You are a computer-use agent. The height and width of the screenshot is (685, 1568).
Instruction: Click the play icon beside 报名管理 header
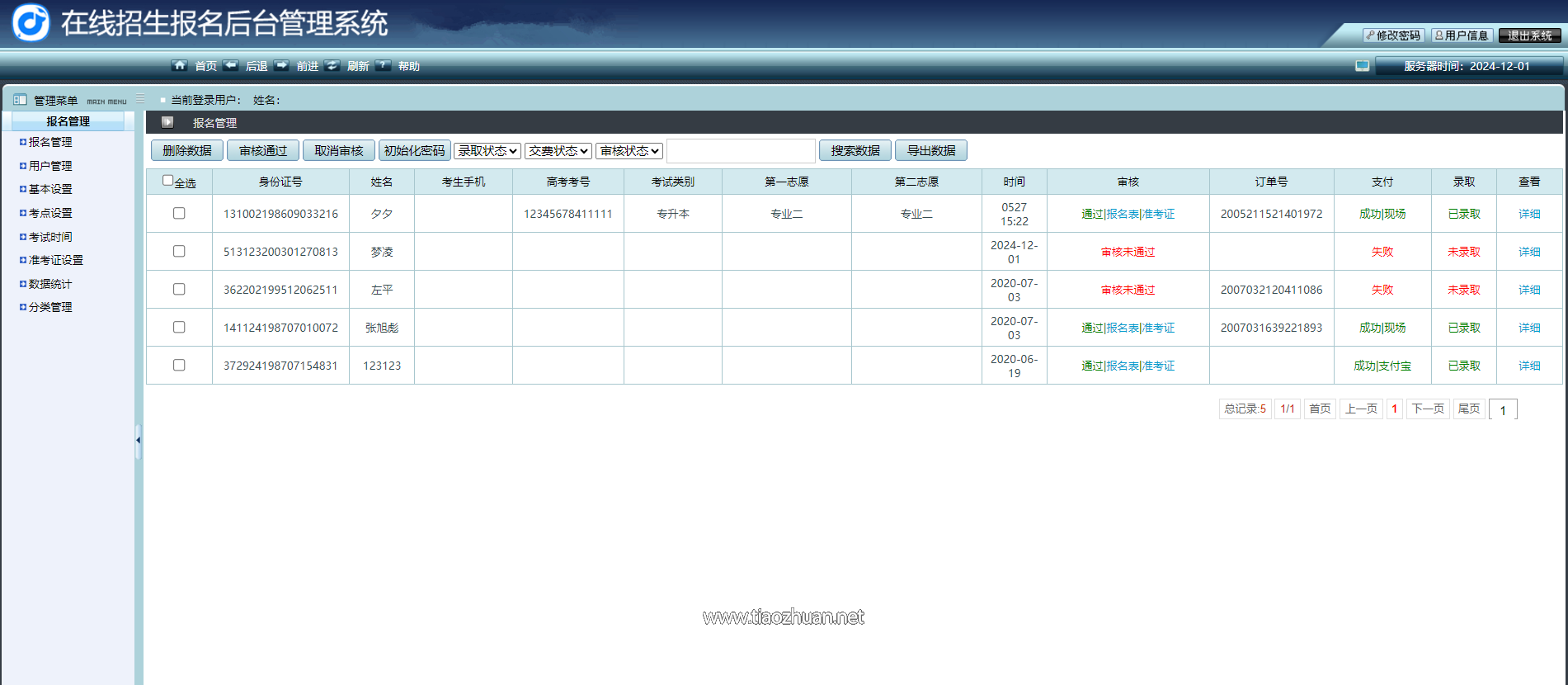point(167,122)
